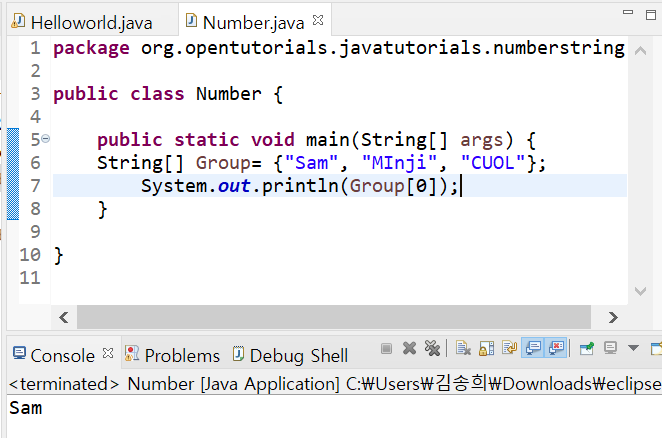This screenshot has height=438, width=662.
Task: Open the Display Selected Console dropdown arrow
Action: coord(633,348)
